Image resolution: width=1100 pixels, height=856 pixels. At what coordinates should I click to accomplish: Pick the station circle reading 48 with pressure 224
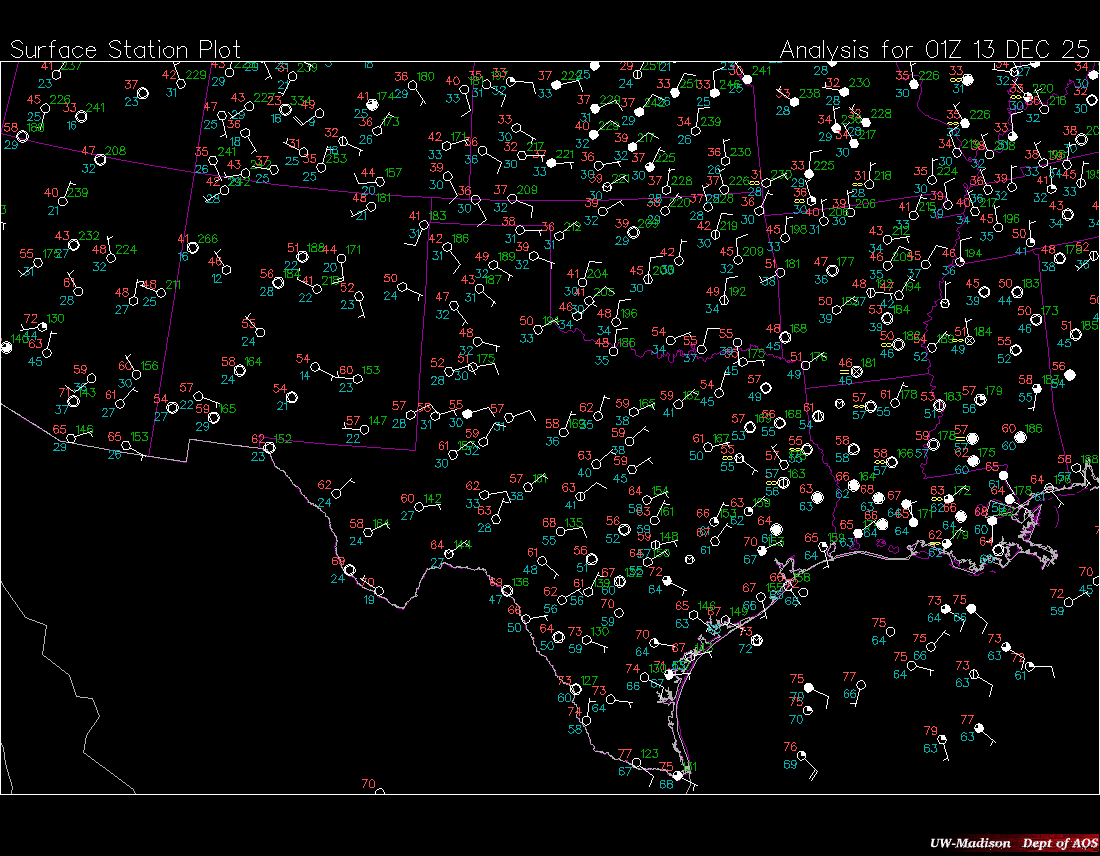pyautogui.click(x=111, y=258)
